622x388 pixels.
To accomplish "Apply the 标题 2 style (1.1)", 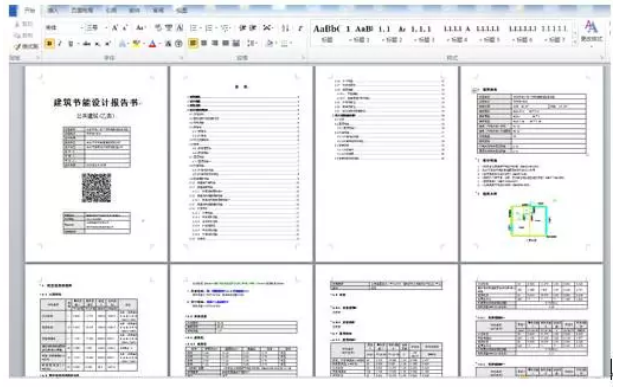I will [x=392, y=33].
